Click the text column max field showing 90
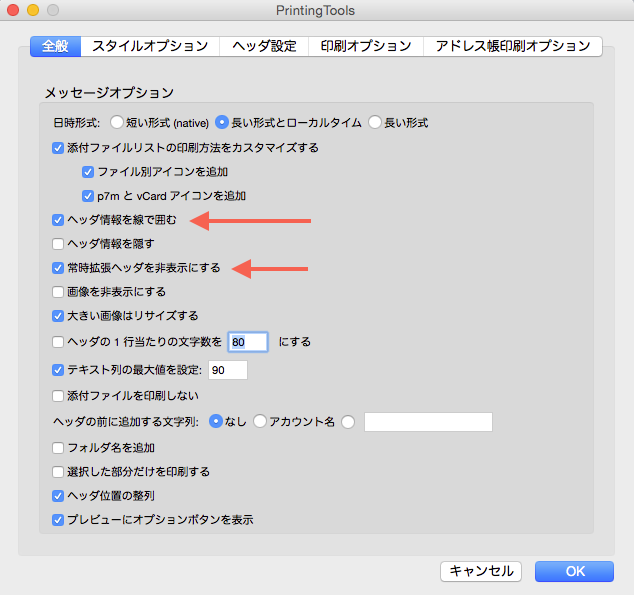Screen dimensions: 634x595 click(x=228, y=370)
